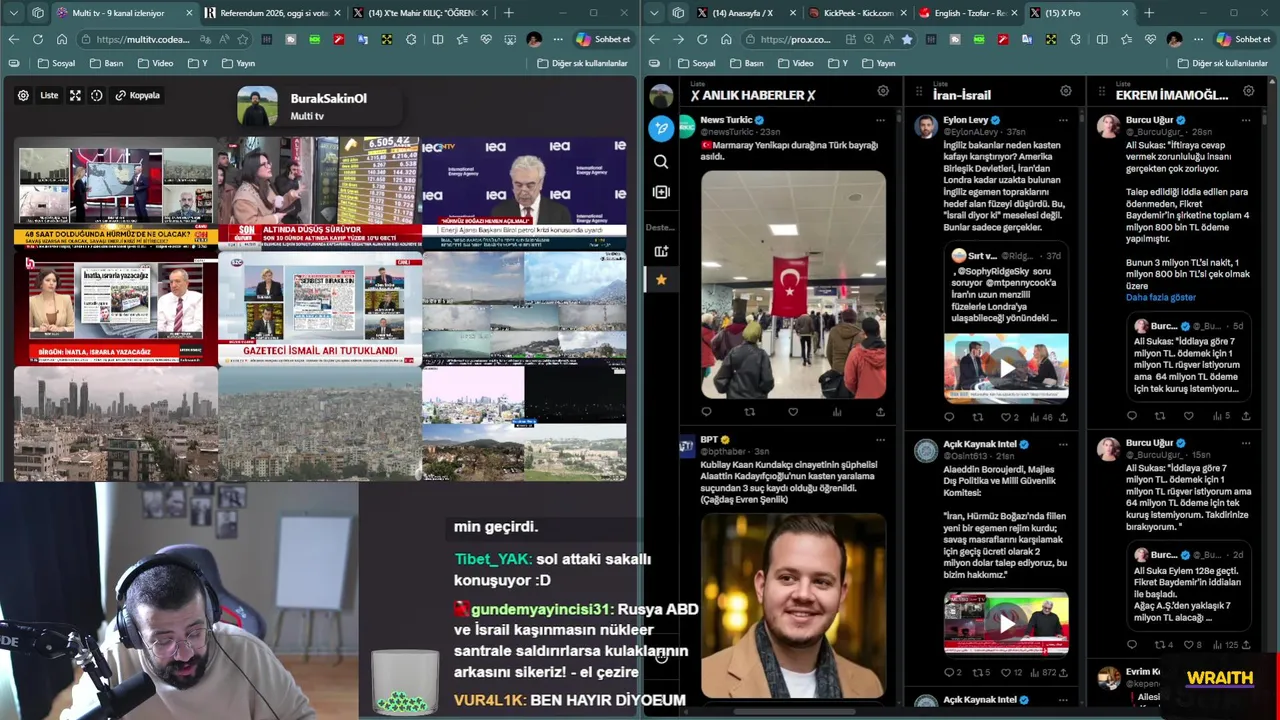
Task: Open new tab in right browser window
Action: 1149,13
